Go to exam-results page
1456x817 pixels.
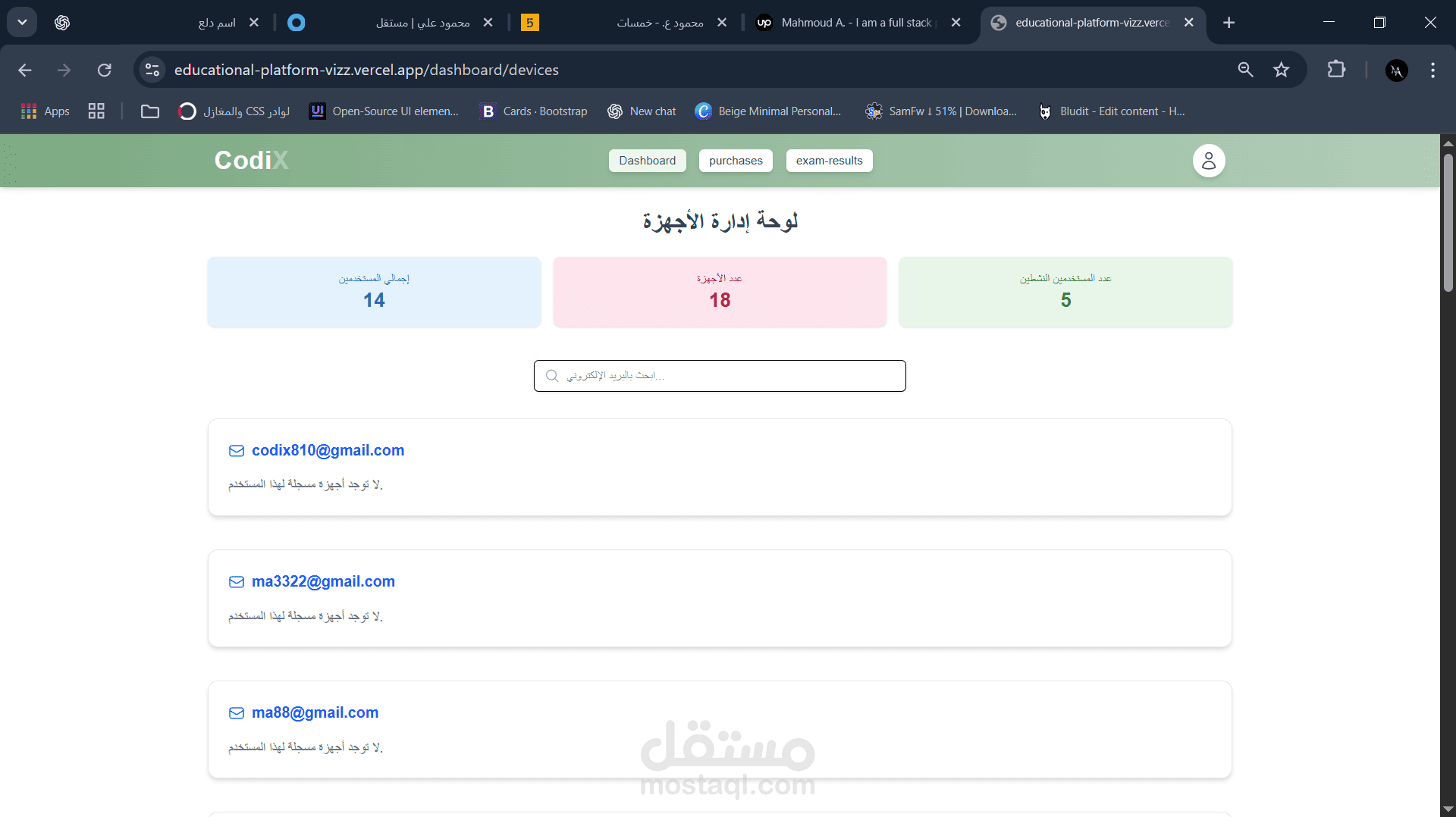click(x=829, y=161)
